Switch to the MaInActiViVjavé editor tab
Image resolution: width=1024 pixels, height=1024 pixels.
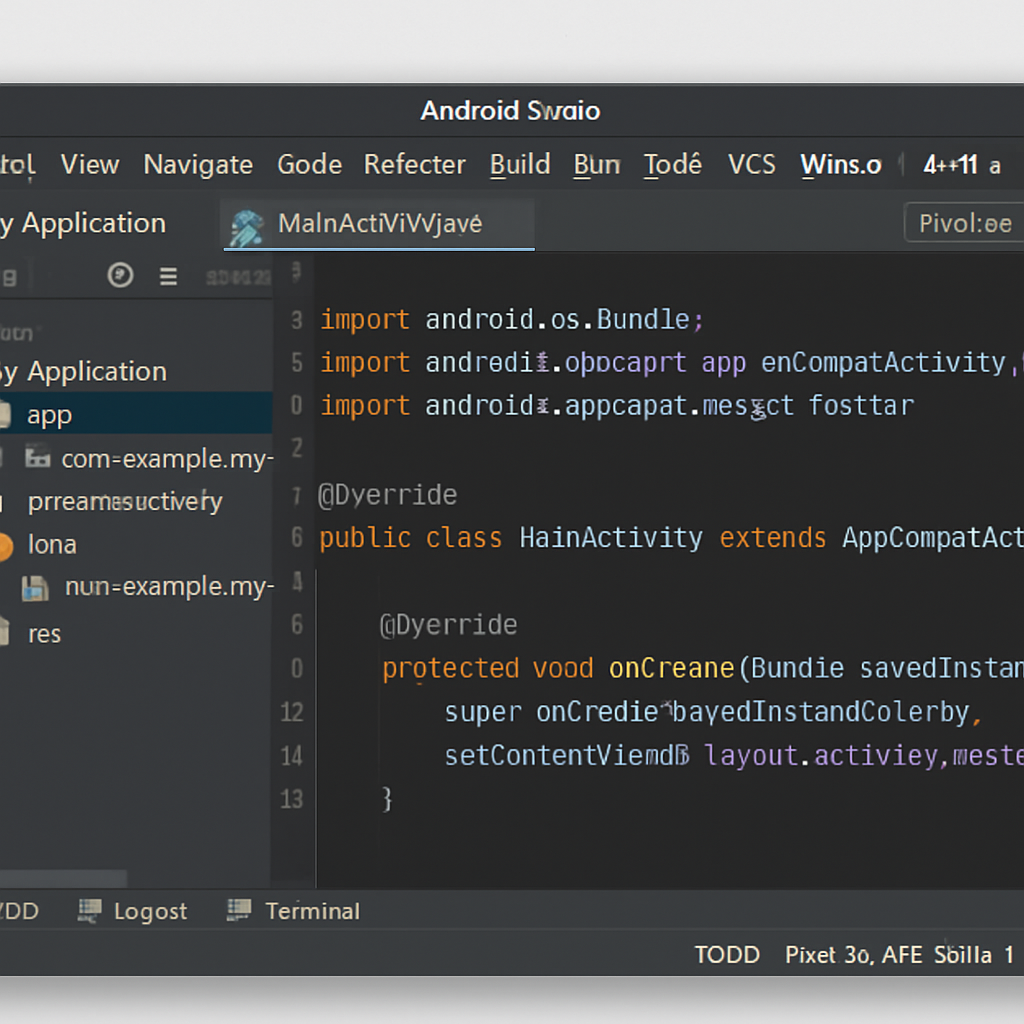pos(379,224)
